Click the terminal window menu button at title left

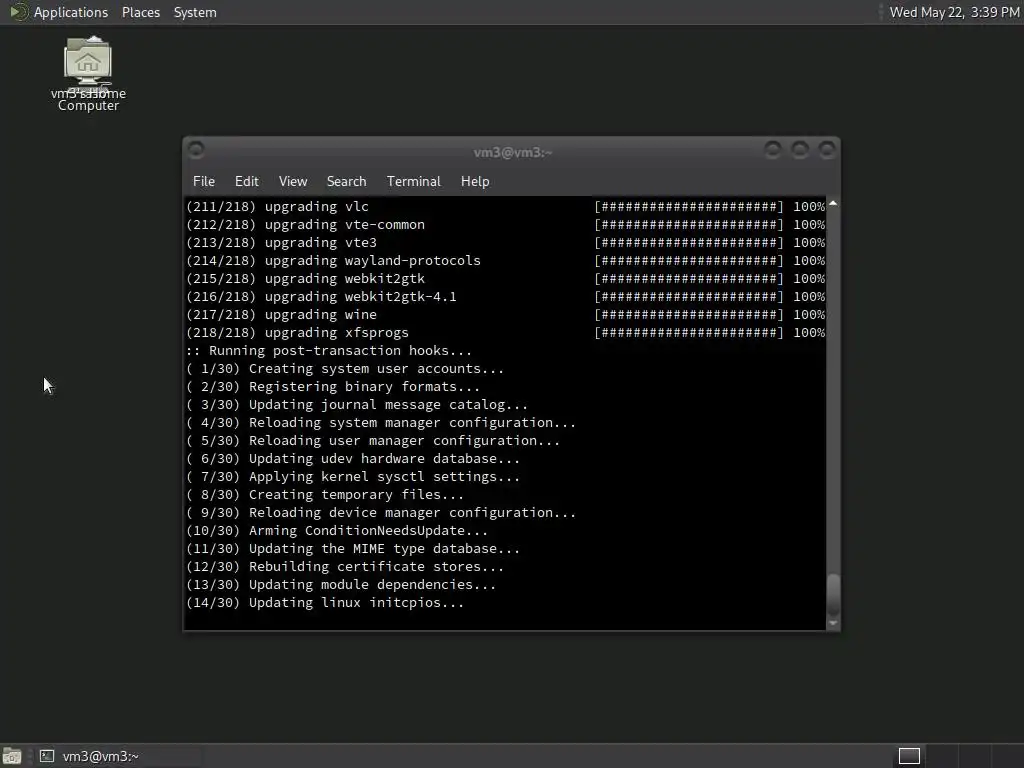pyautogui.click(x=196, y=150)
